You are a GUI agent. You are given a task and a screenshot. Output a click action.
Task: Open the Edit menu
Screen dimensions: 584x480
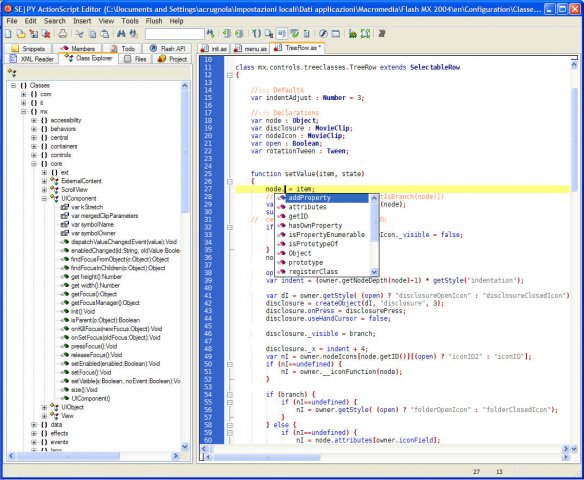pos(31,21)
